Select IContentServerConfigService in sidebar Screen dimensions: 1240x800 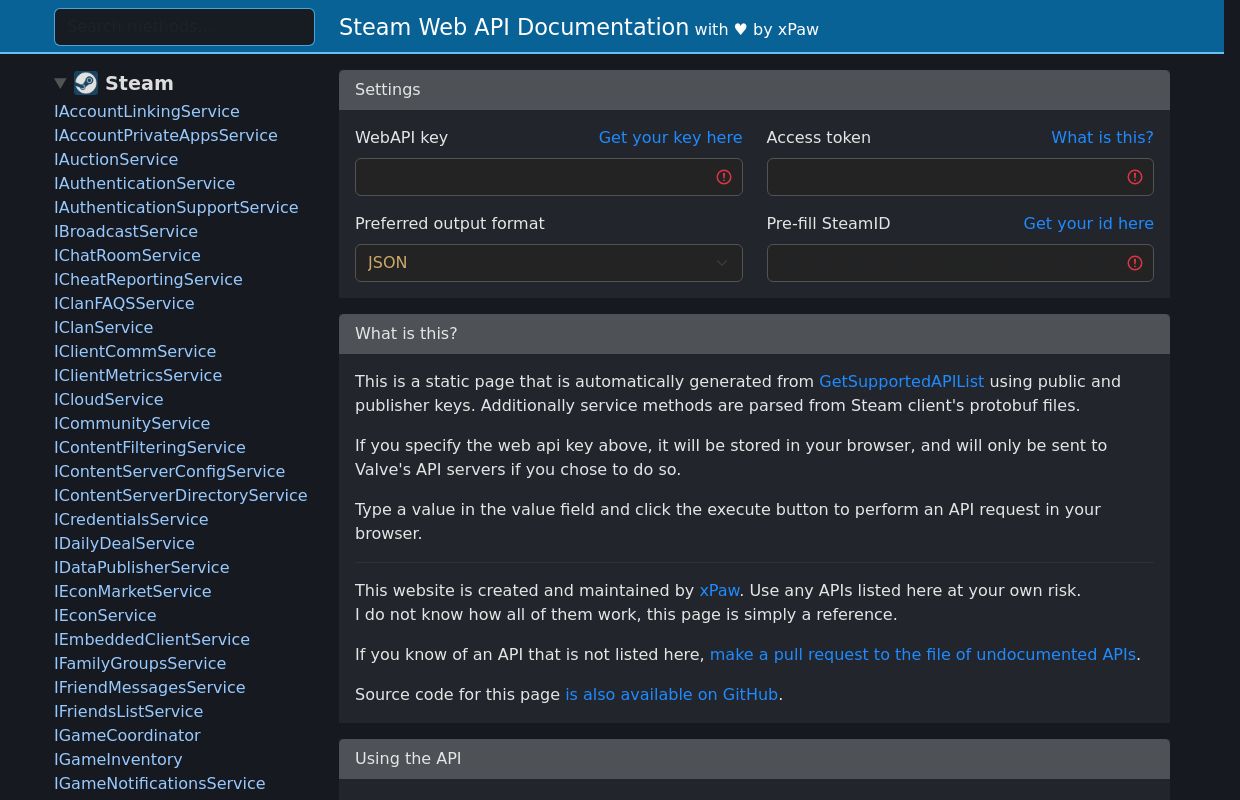point(170,471)
